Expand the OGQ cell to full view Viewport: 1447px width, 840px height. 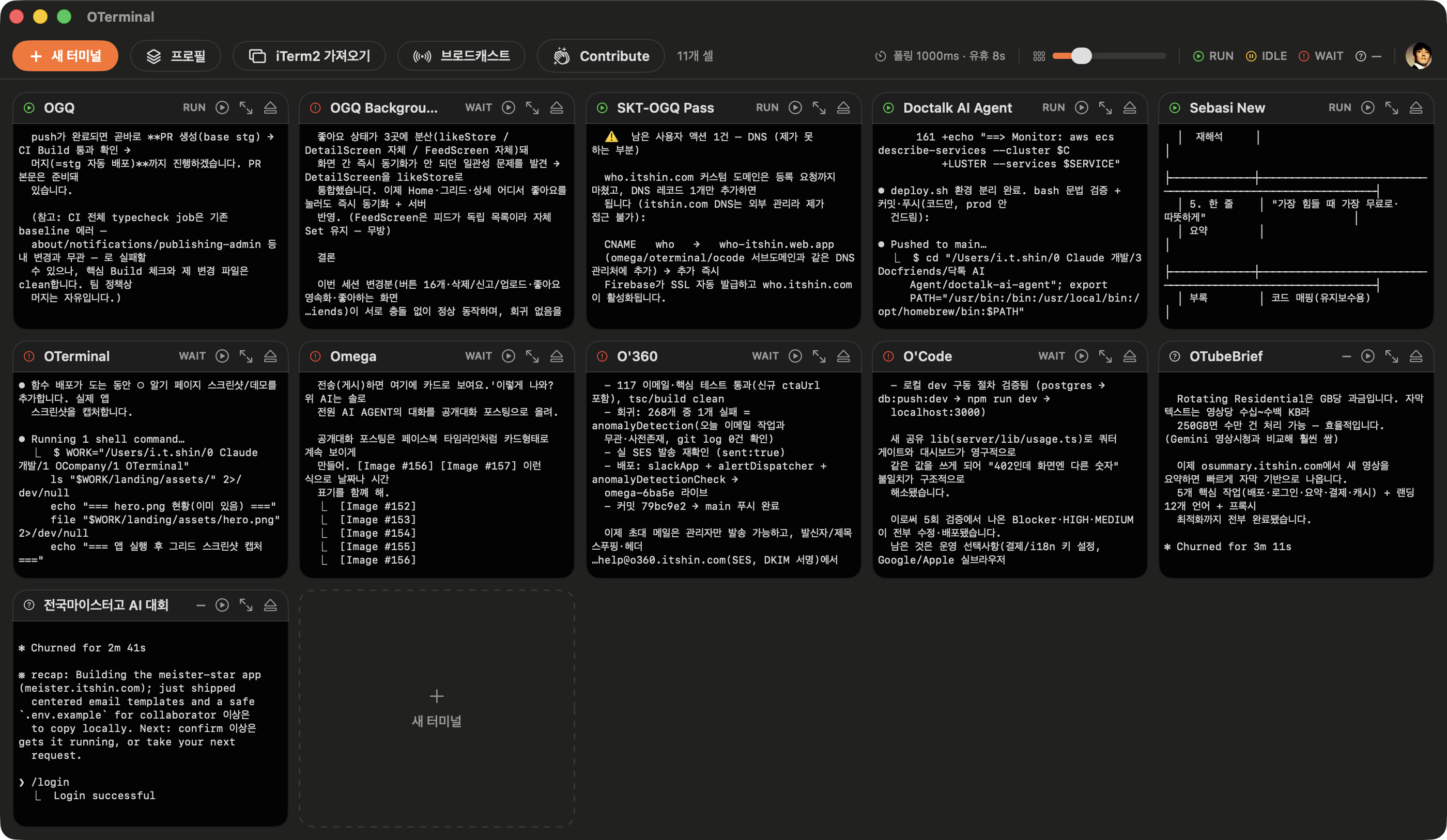247,107
